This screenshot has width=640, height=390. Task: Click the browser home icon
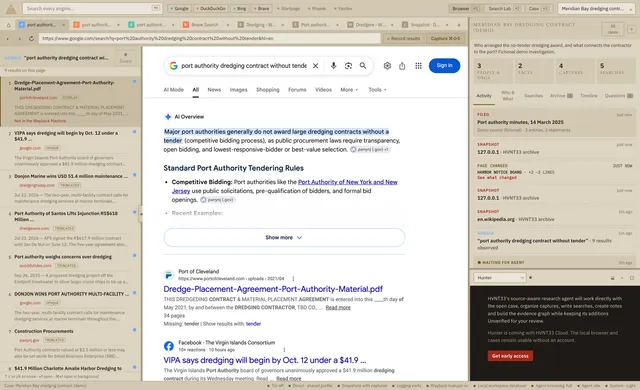pyautogui.click(x=8, y=25)
